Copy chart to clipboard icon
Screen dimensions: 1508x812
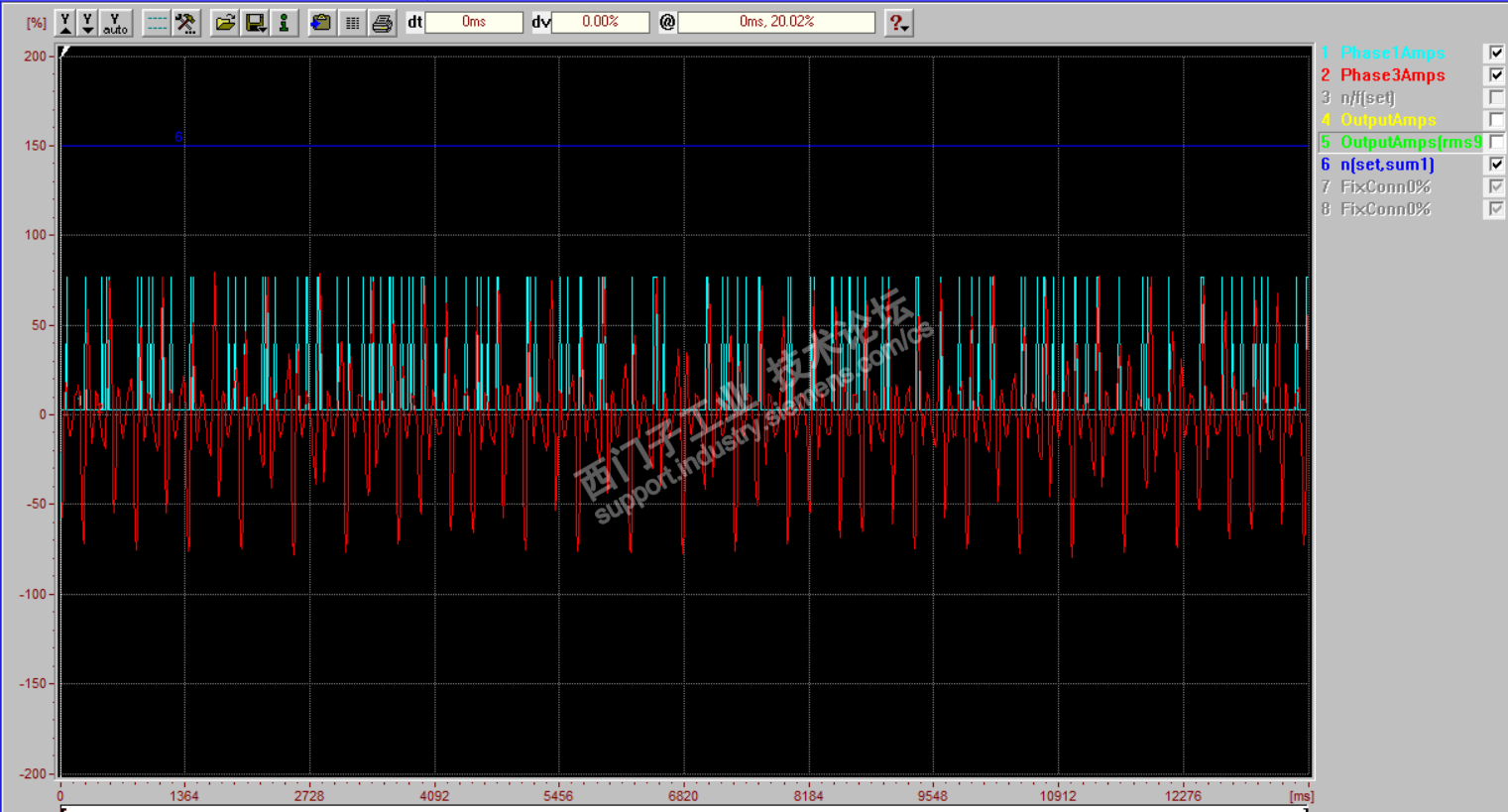pyautogui.click(x=321, y=23)
